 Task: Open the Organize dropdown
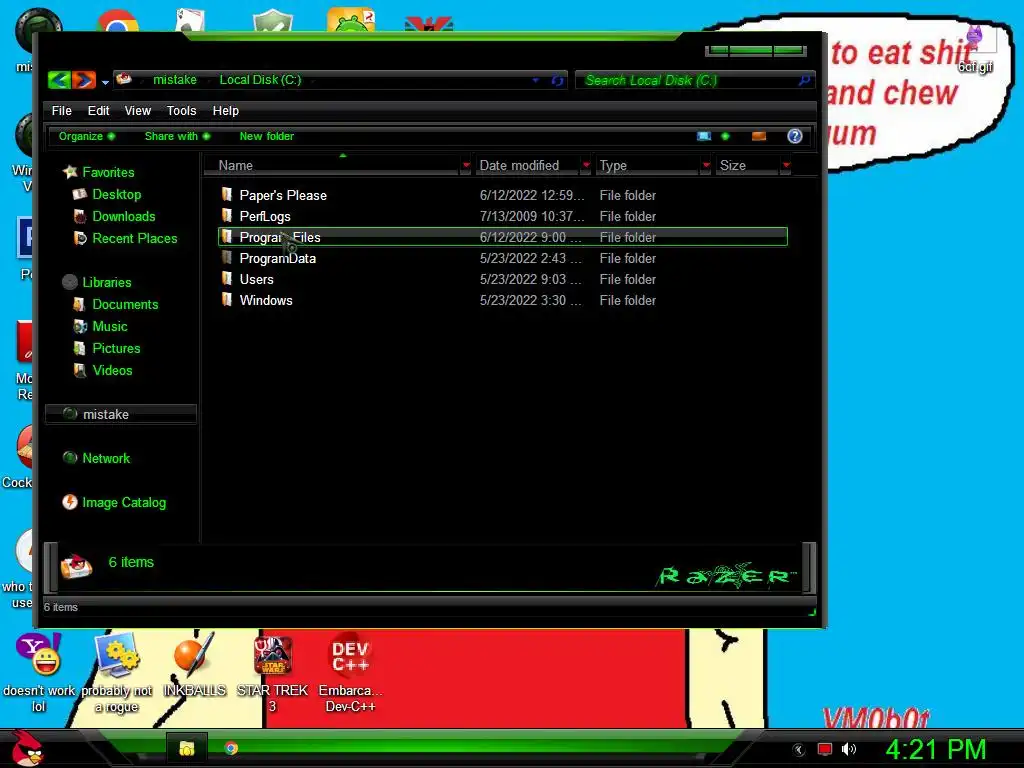(x=87, y=136)
